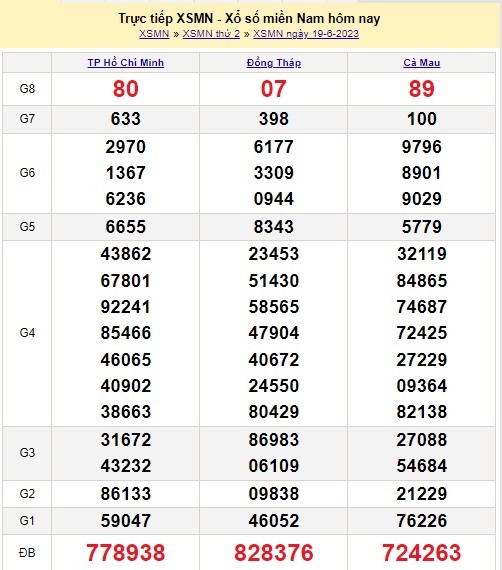The width and height of the screenshot is (502, 570).
Task: Click G8 result 89 for Cà Mau
Action: 422,89
